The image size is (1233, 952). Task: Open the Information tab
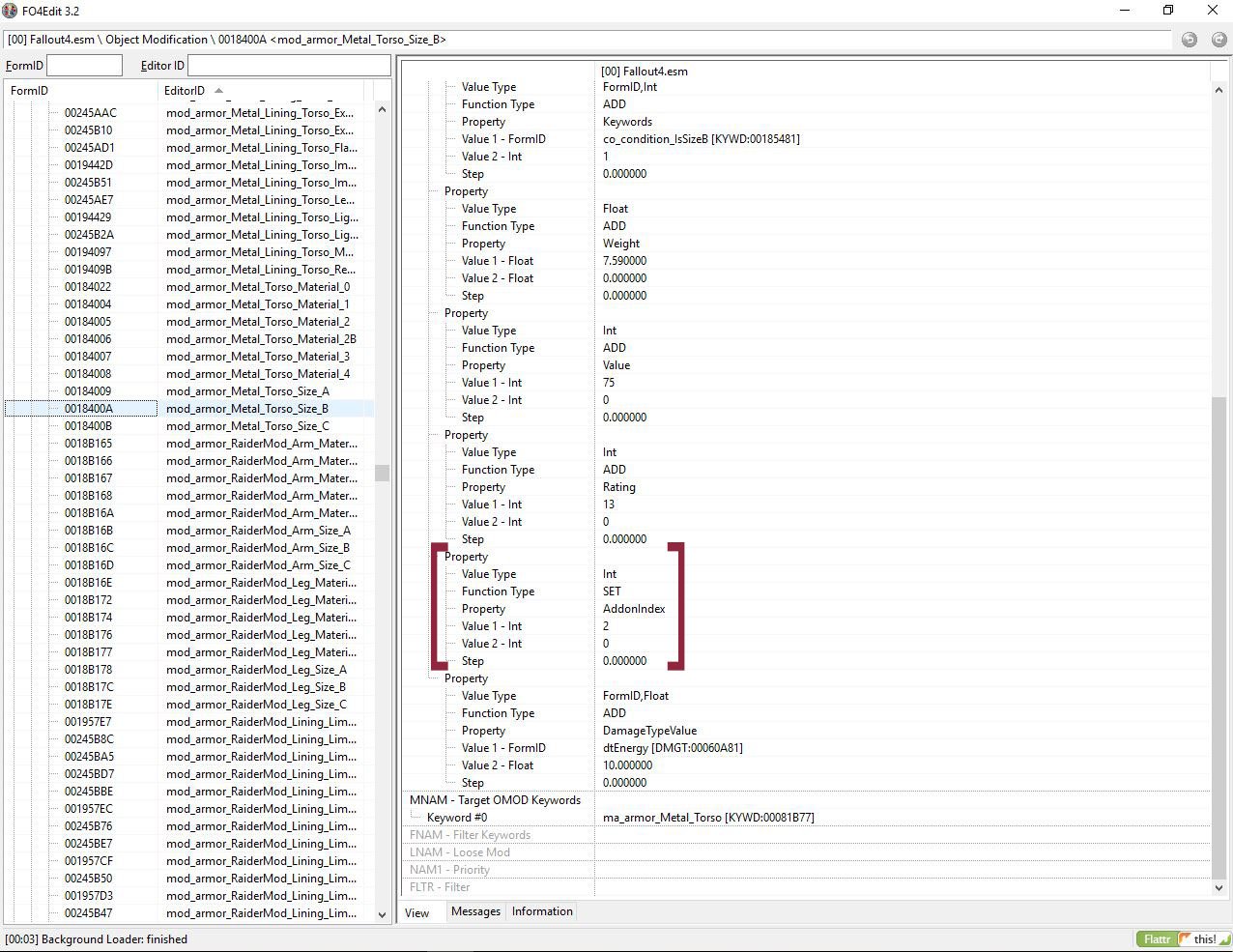[x=542, y=911]
